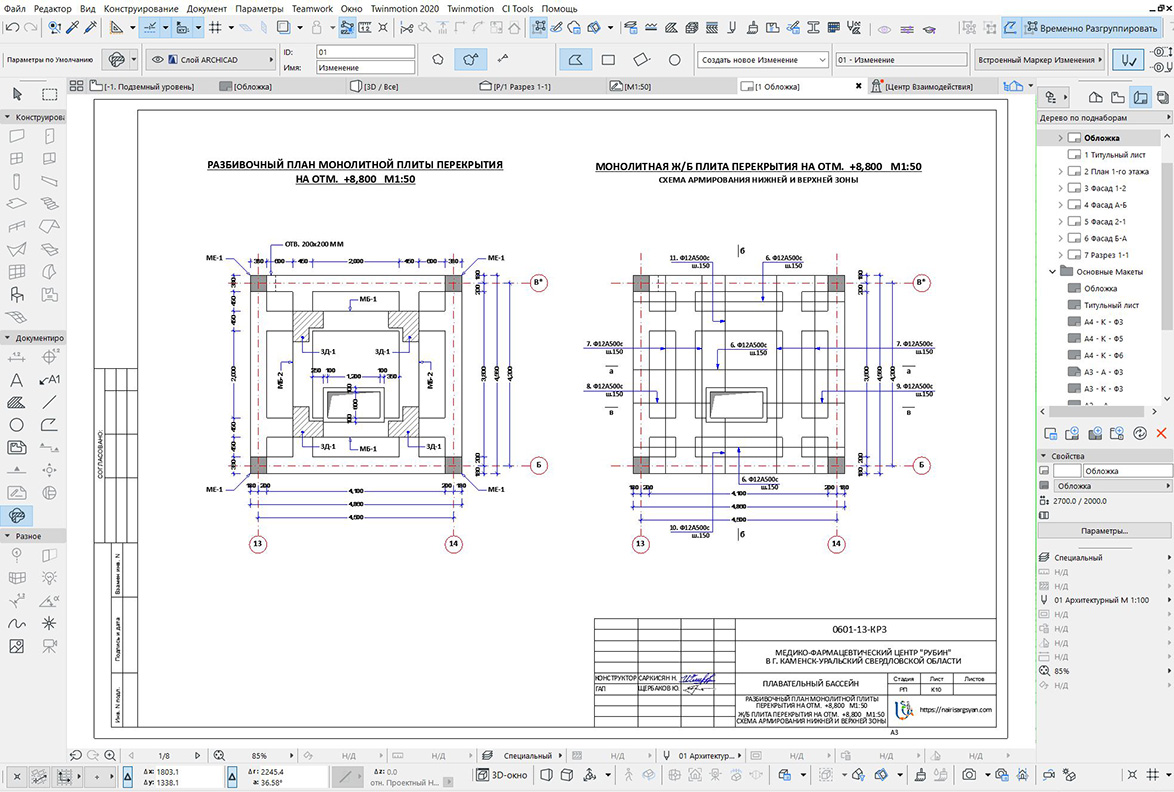Expand '7 Разрез 1-1' tree node

click(x=1060, y=255)
